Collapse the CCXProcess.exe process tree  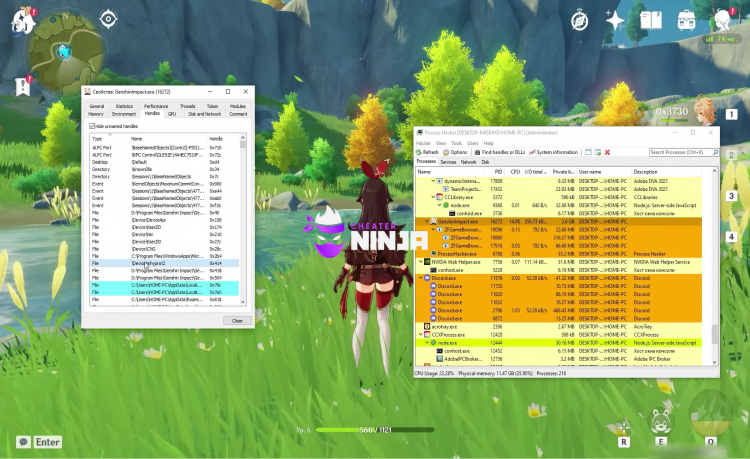coord(421,335)
